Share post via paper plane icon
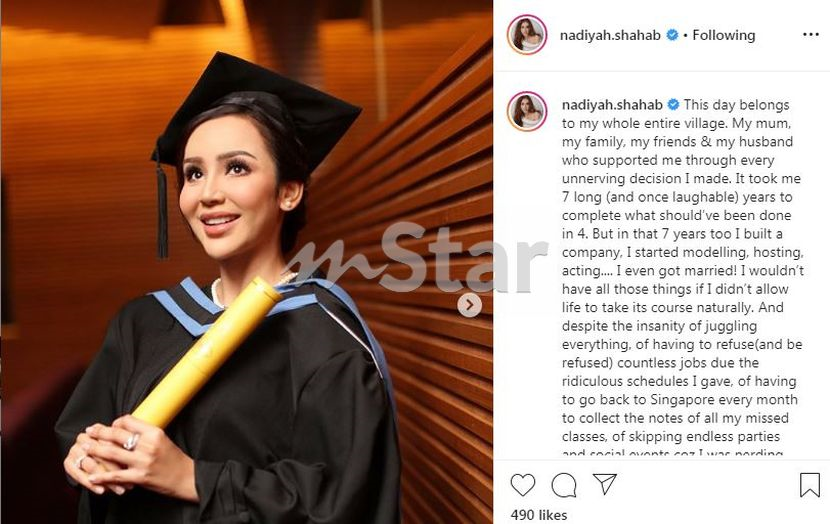The width and height of the screenshot is (830, 524). (605, 484)
